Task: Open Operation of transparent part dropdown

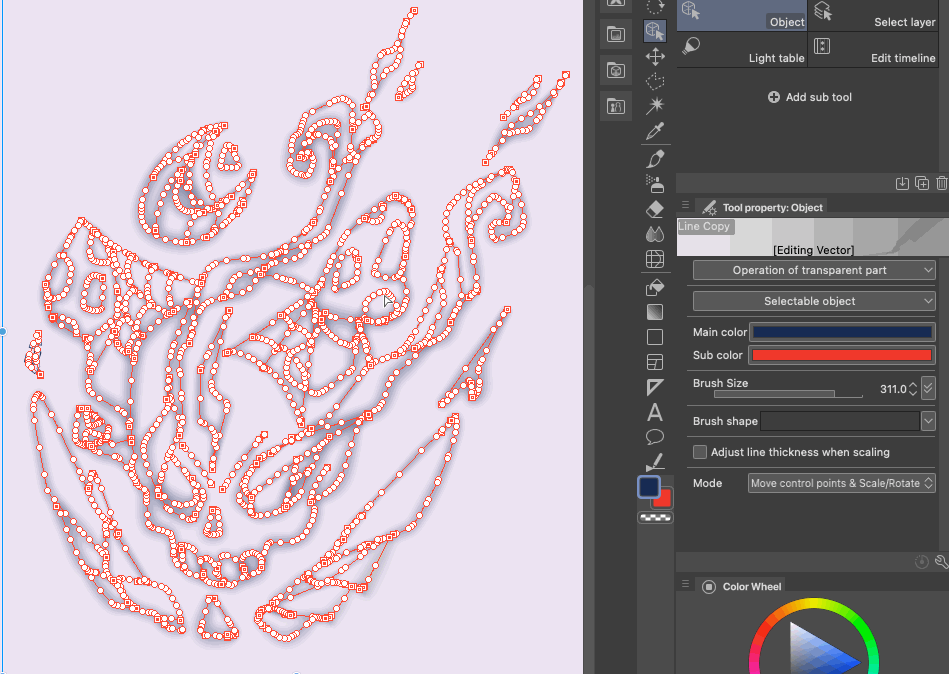Action: 814,270
